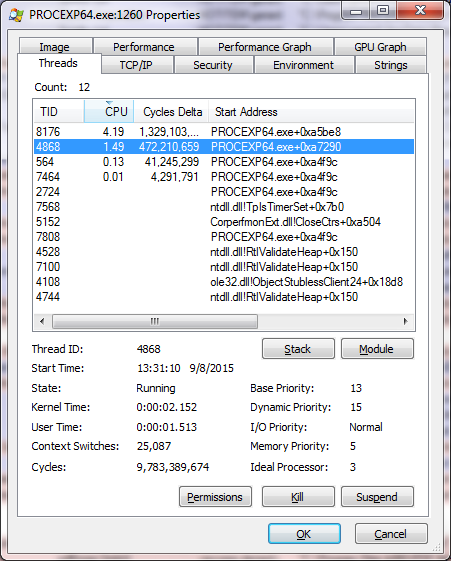Select thread row with TID 564
Screen dimensions: 451x561
[224, 162]
